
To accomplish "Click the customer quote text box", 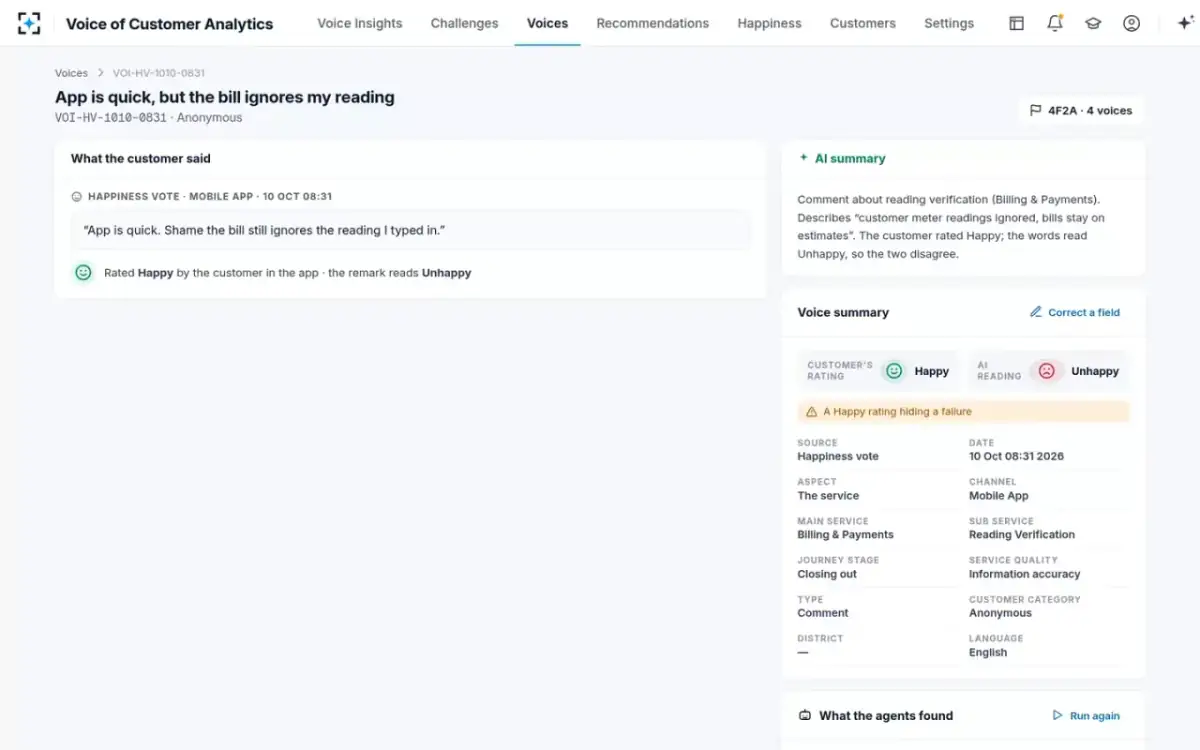I will (x=410, y=230).
